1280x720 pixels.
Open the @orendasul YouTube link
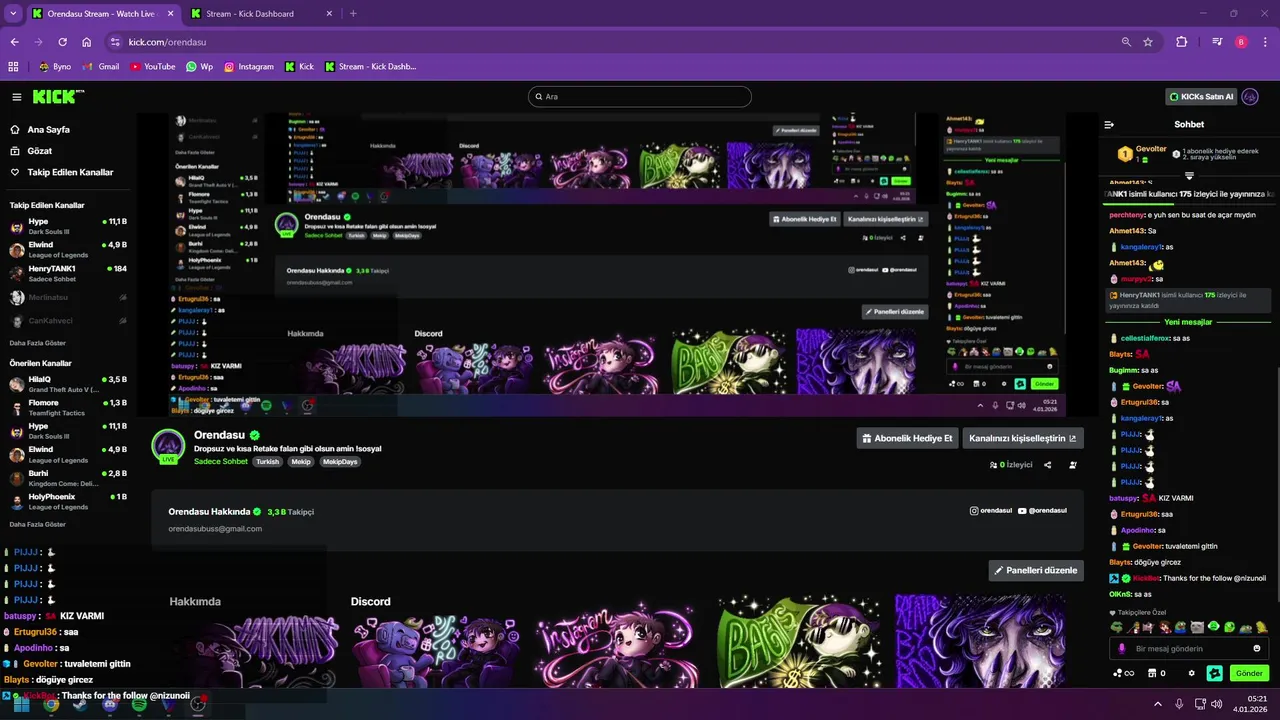[1042, 510]
